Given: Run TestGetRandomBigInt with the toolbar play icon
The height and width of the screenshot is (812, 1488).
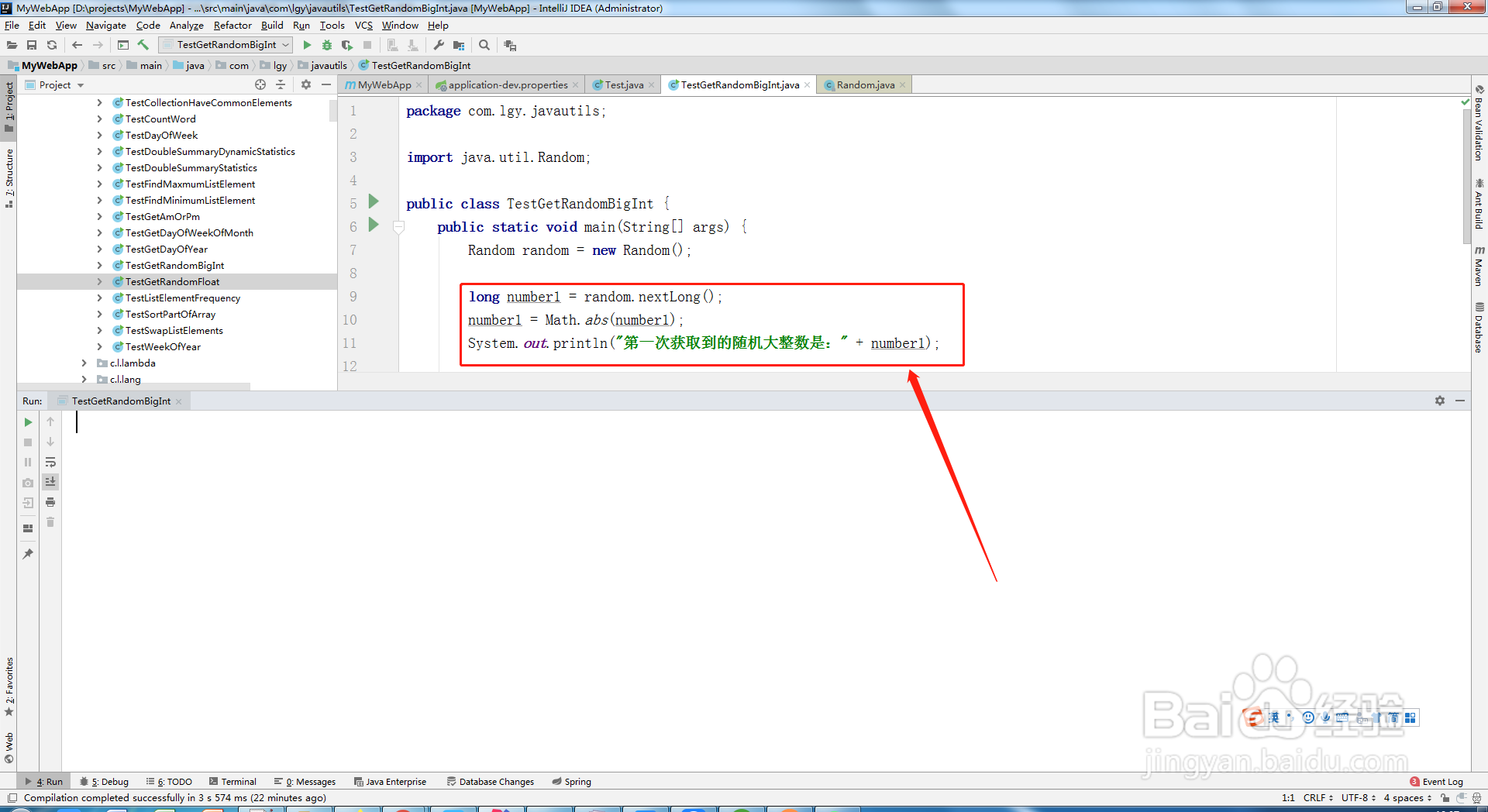Looking at the screenshot, I should pyautogui.click(x=307, y=45).
